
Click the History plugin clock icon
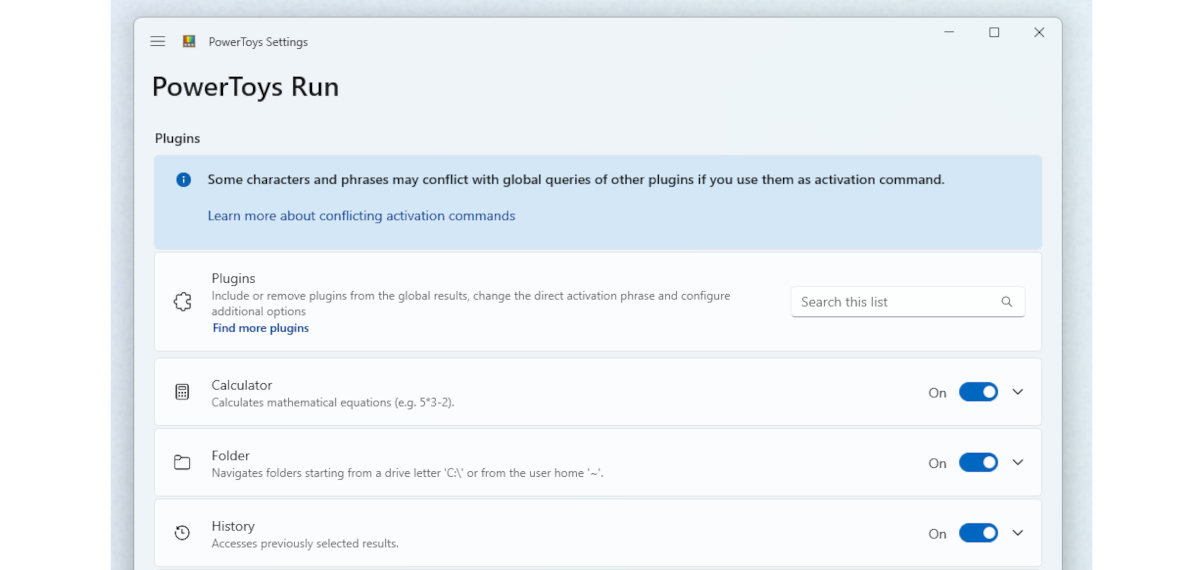click(x=182, y=533)
